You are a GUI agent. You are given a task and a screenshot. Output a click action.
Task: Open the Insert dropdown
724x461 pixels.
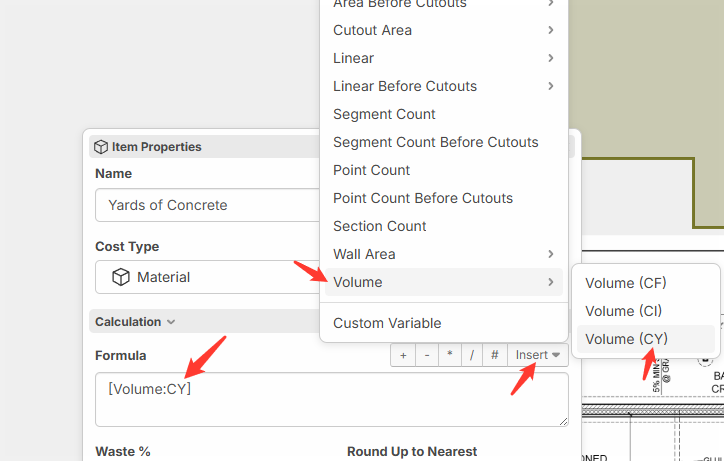click(537, 355)
